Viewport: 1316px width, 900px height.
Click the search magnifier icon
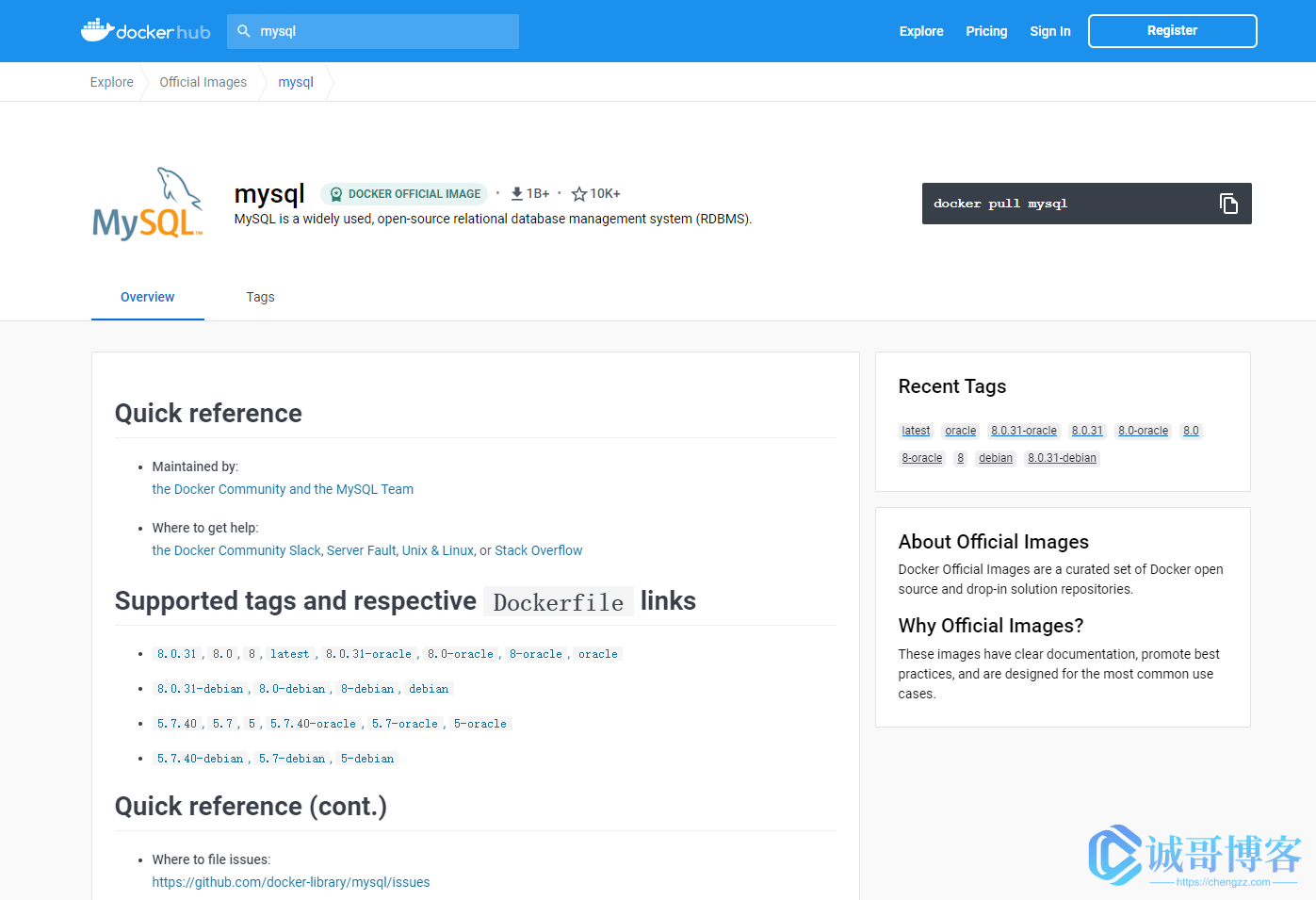pos(244,31)
